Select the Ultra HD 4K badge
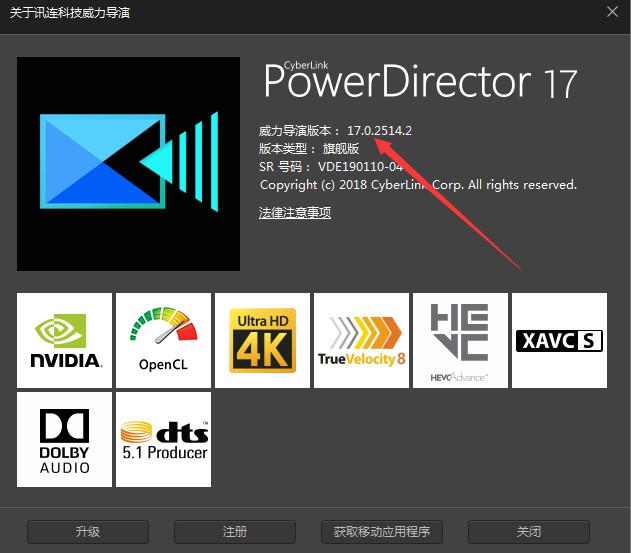 coord(262,340)
